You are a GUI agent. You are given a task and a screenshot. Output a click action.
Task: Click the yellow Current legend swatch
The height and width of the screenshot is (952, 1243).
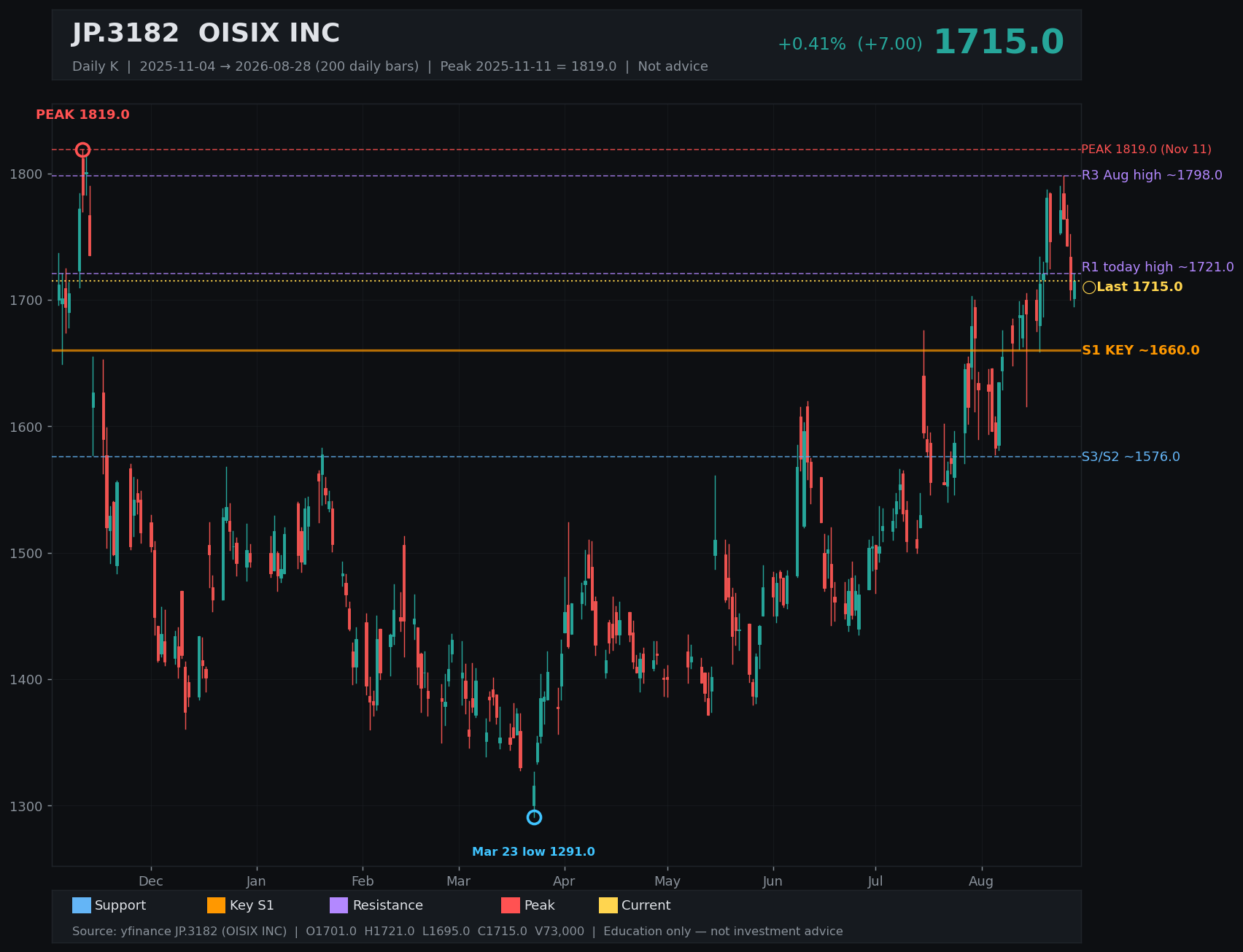[608, 905]
